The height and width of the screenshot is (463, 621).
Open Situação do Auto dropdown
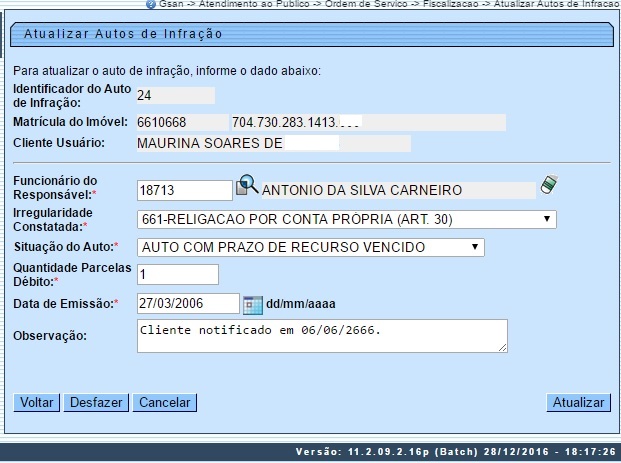[x=310, y=247]
